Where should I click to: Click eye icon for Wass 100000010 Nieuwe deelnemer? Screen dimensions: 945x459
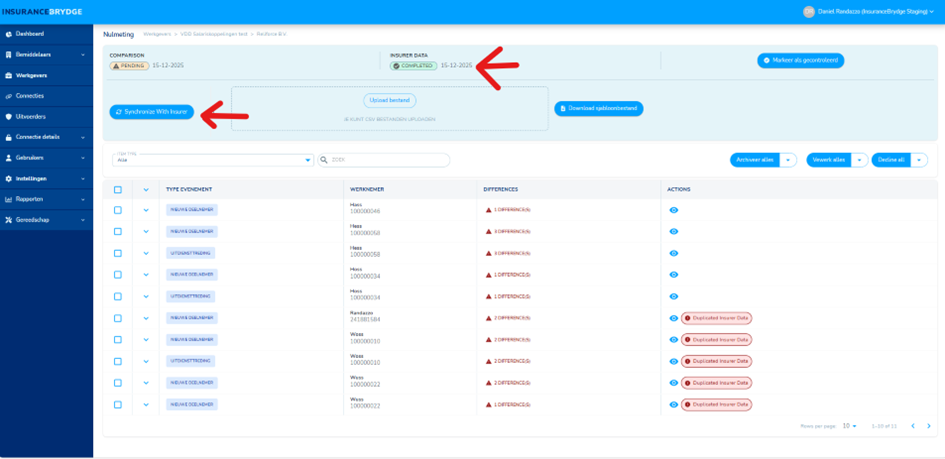click(674, 340)
